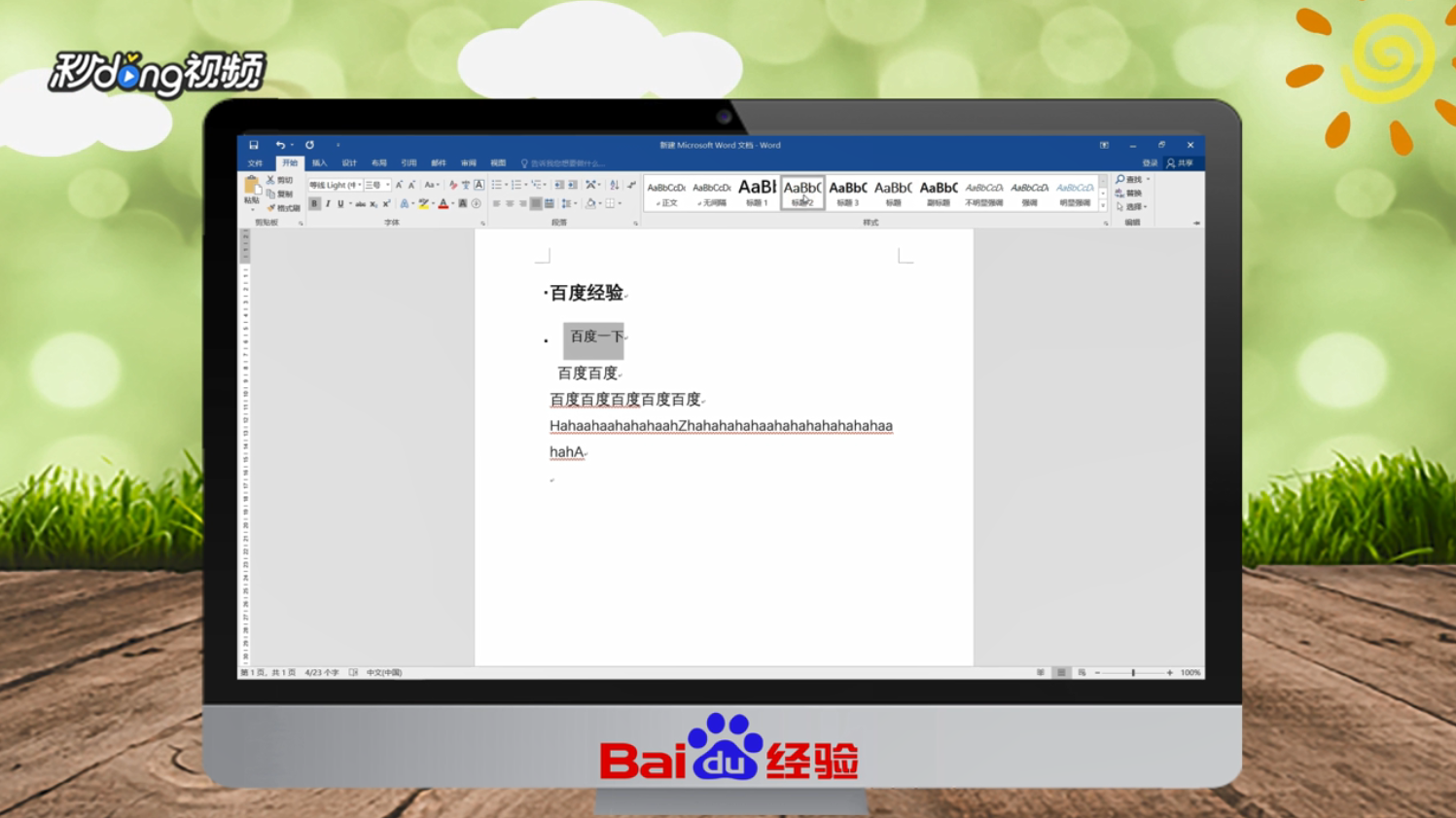Viewport: 1456px width, 818px height.
Task: Expand the Multilevel List dropdown
Action: tap(546, 185)
